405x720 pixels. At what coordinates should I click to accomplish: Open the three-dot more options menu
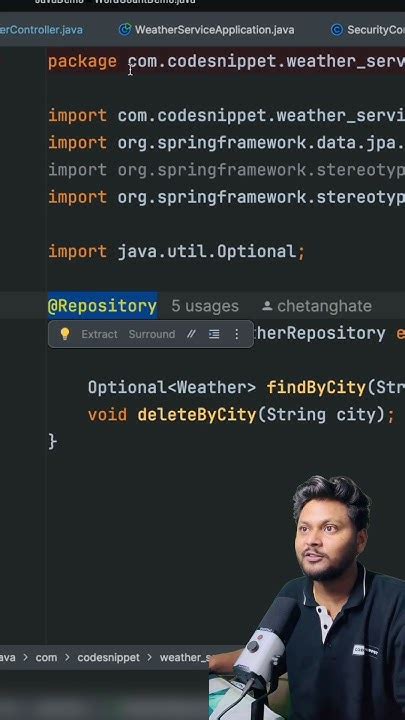click(x=236, y=334)
